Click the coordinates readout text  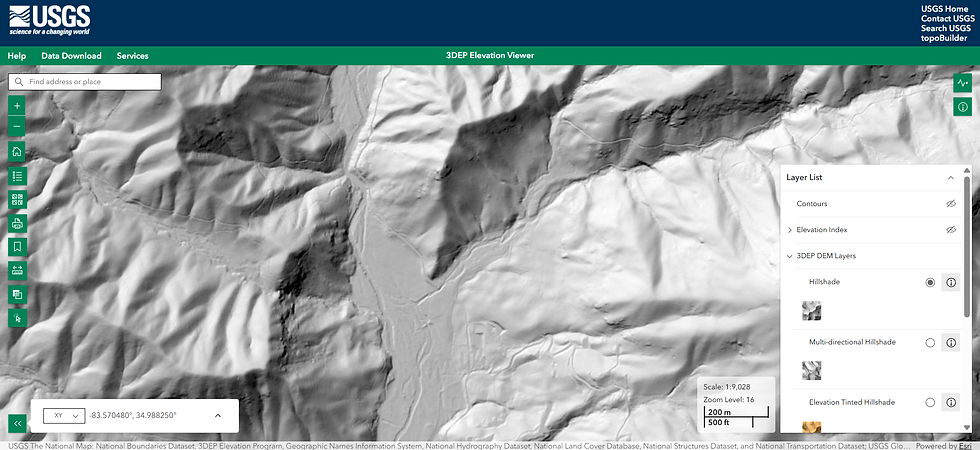(133, 416)
